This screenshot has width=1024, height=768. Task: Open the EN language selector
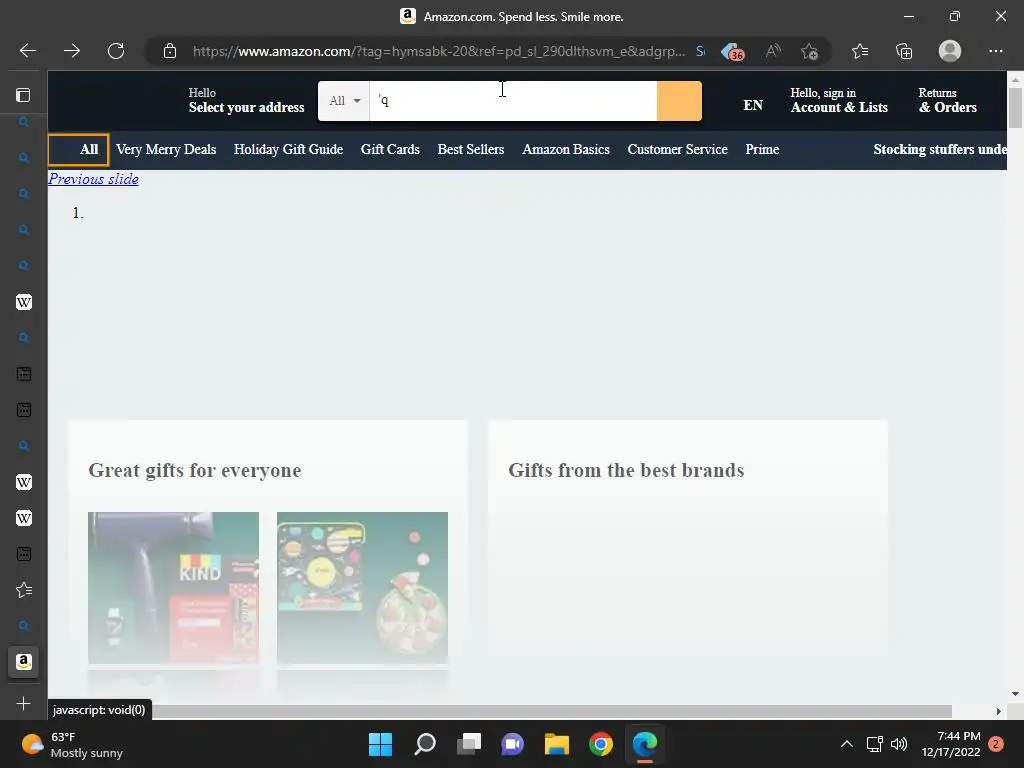click(753, 105)
